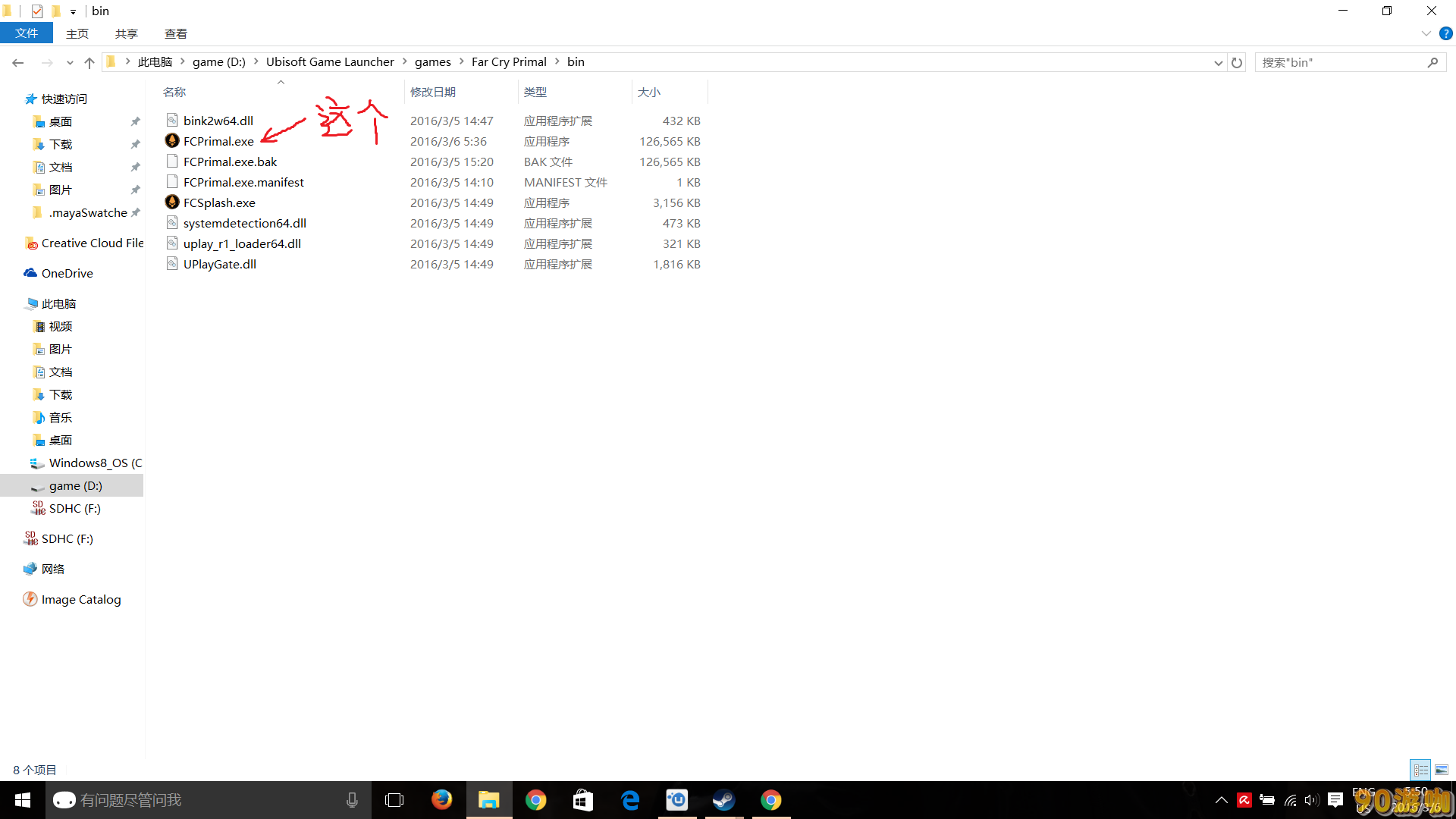
Task: Open FCPrimal.exe application
Action: click(x=218, y=141)
